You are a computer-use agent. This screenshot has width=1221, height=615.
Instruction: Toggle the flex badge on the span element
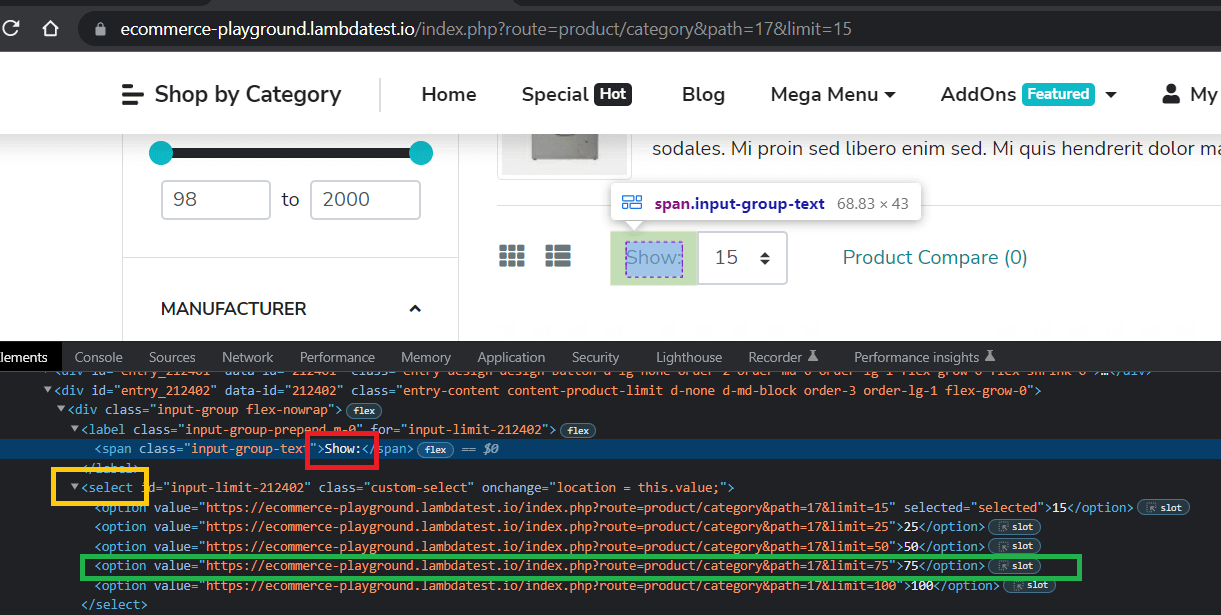(435, 449)
